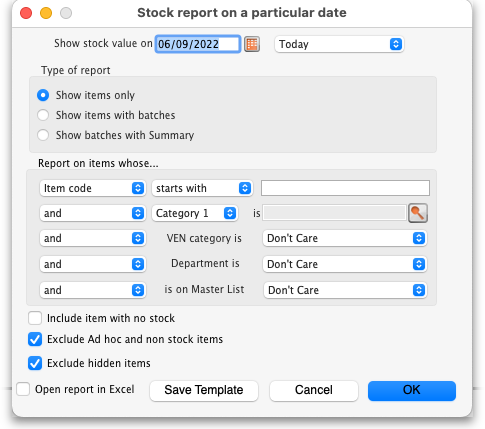
Task: Select Show batches with Summary option
Action: coord(43,135)
